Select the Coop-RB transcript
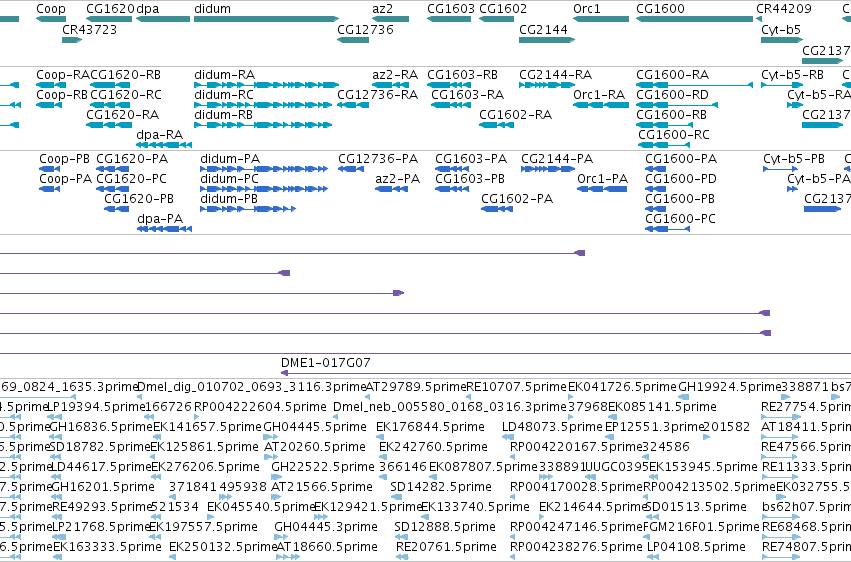This screenshot has height=562, width=851. coord(49,105)
